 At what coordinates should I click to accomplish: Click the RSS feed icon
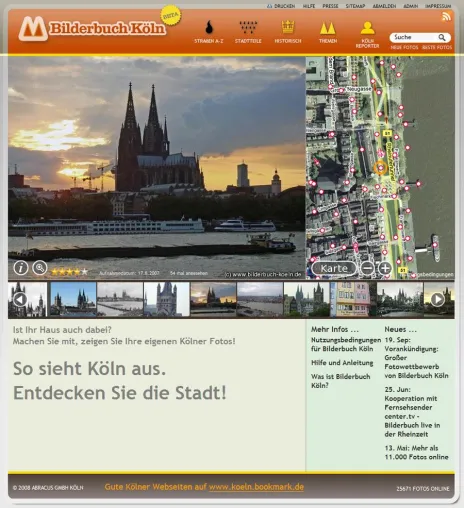click(446, 16)
